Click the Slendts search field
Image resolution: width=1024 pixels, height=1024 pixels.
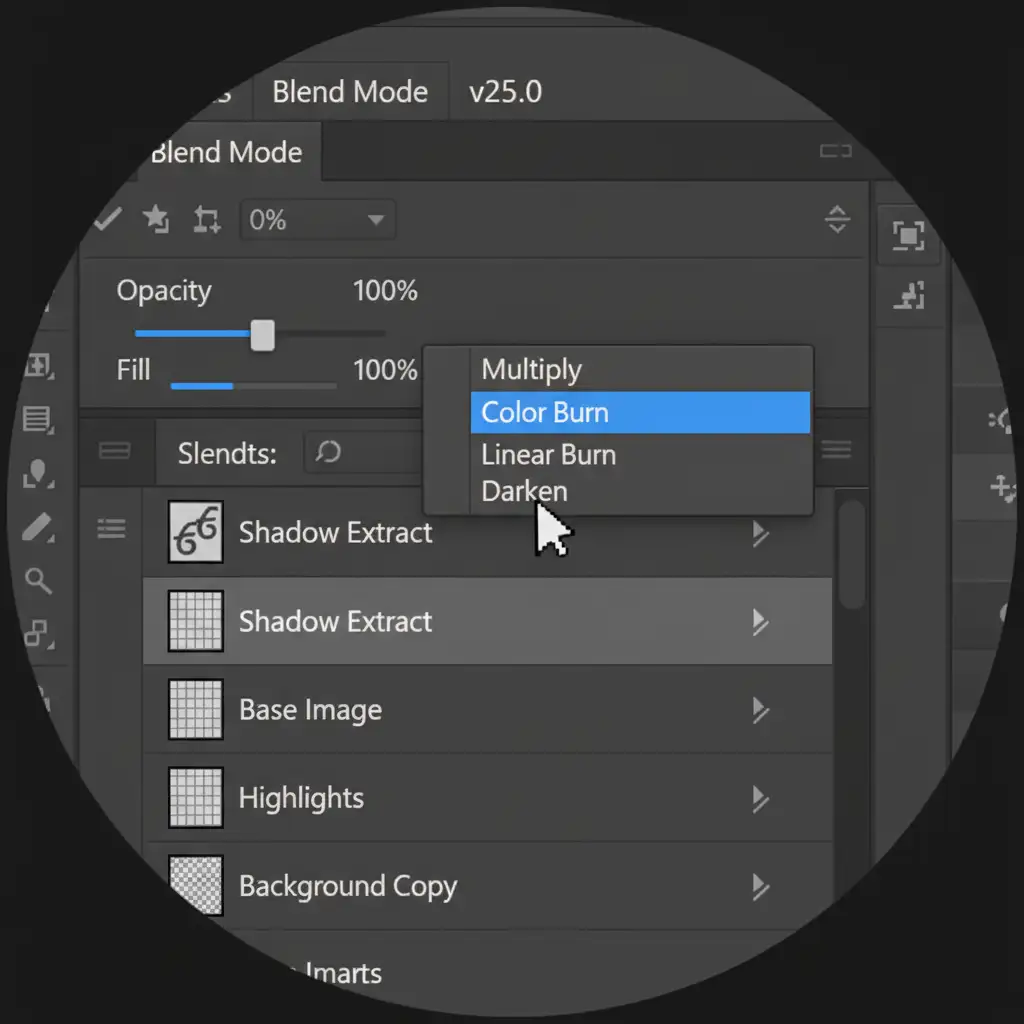point(360,453)
